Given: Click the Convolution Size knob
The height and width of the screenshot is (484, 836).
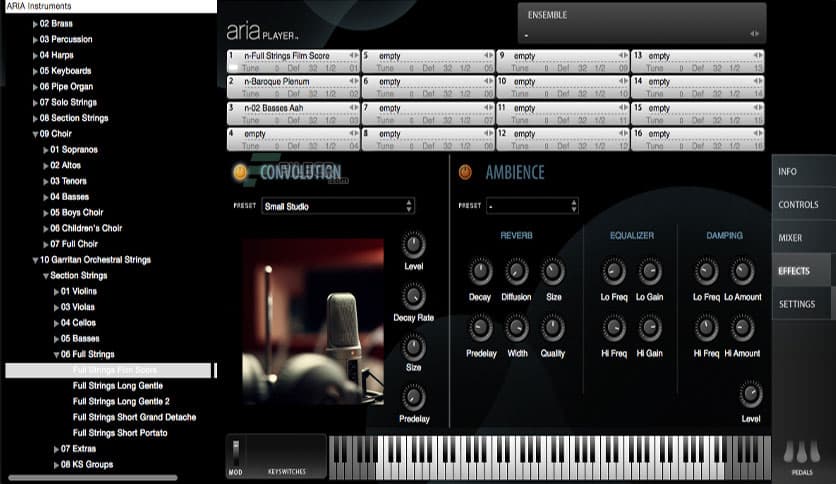Looking at the screenshot, I should coord(413,348).
